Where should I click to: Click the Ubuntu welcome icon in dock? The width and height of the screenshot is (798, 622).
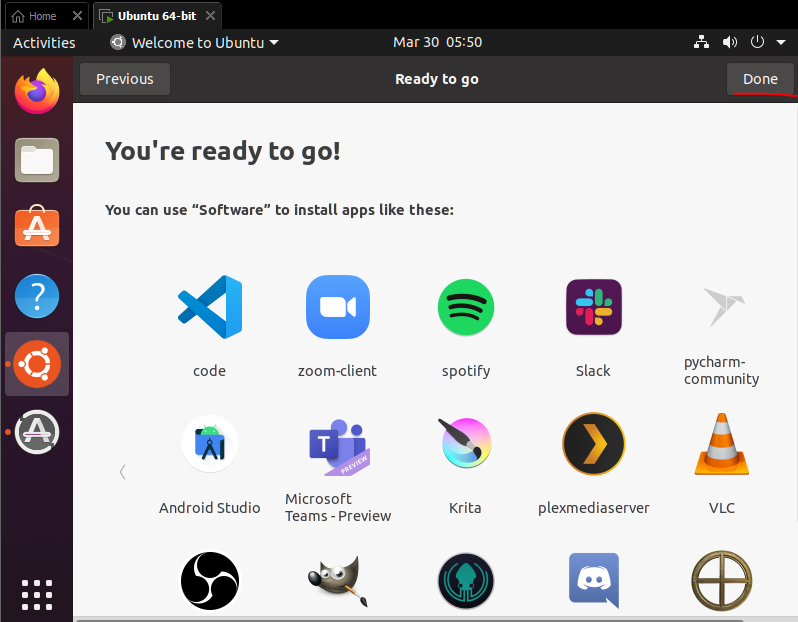(x=37, y=364)
